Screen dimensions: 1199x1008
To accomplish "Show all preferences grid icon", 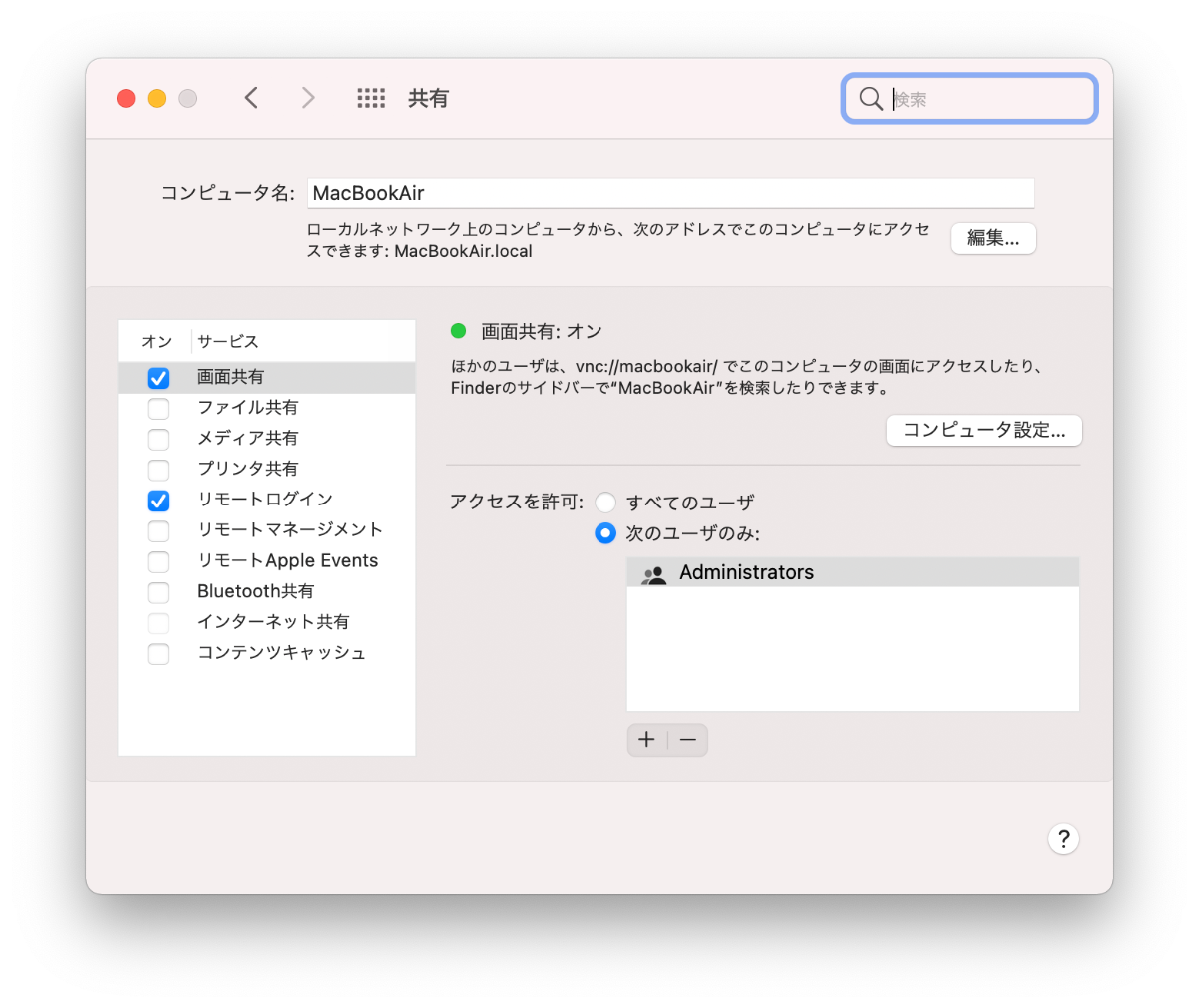I will point(371,98).
